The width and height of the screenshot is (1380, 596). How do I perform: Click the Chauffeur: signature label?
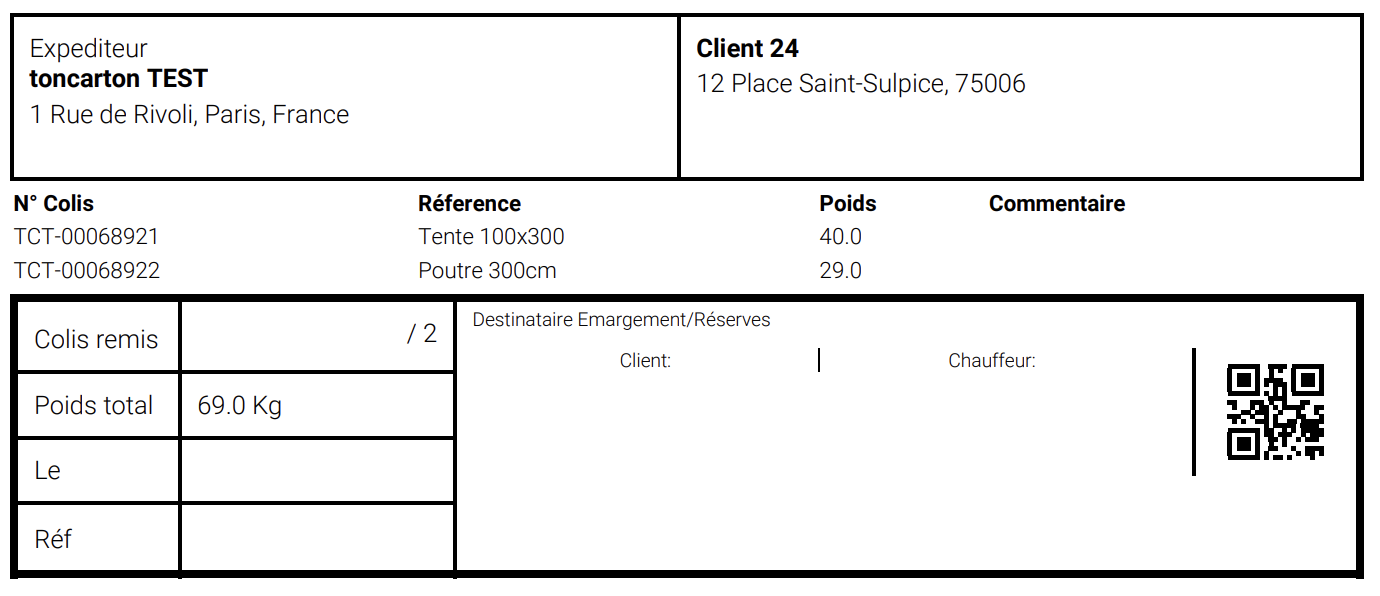pos(991,361)
